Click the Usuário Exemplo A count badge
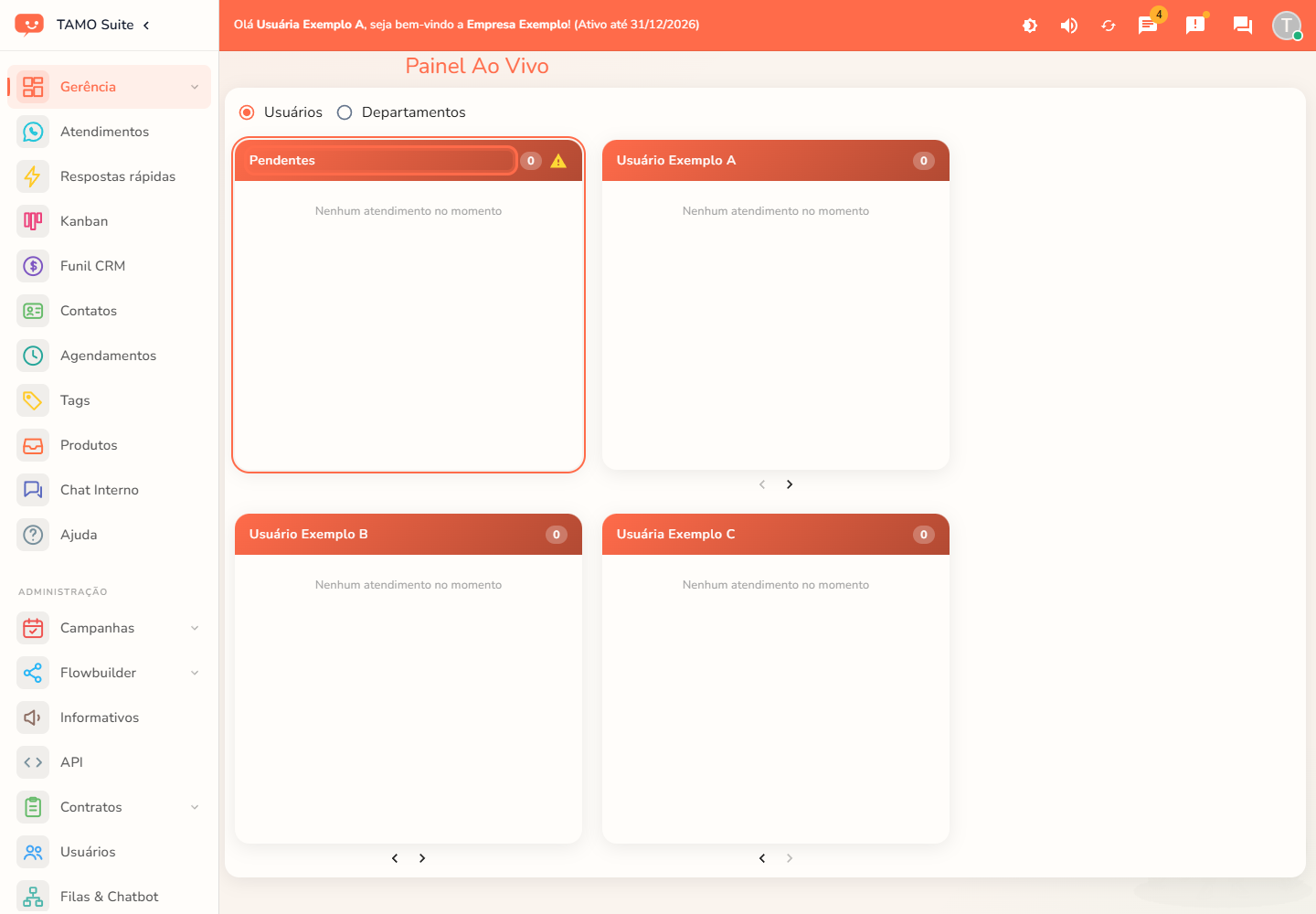This screenshot has height=914, width=1316. 924,161
